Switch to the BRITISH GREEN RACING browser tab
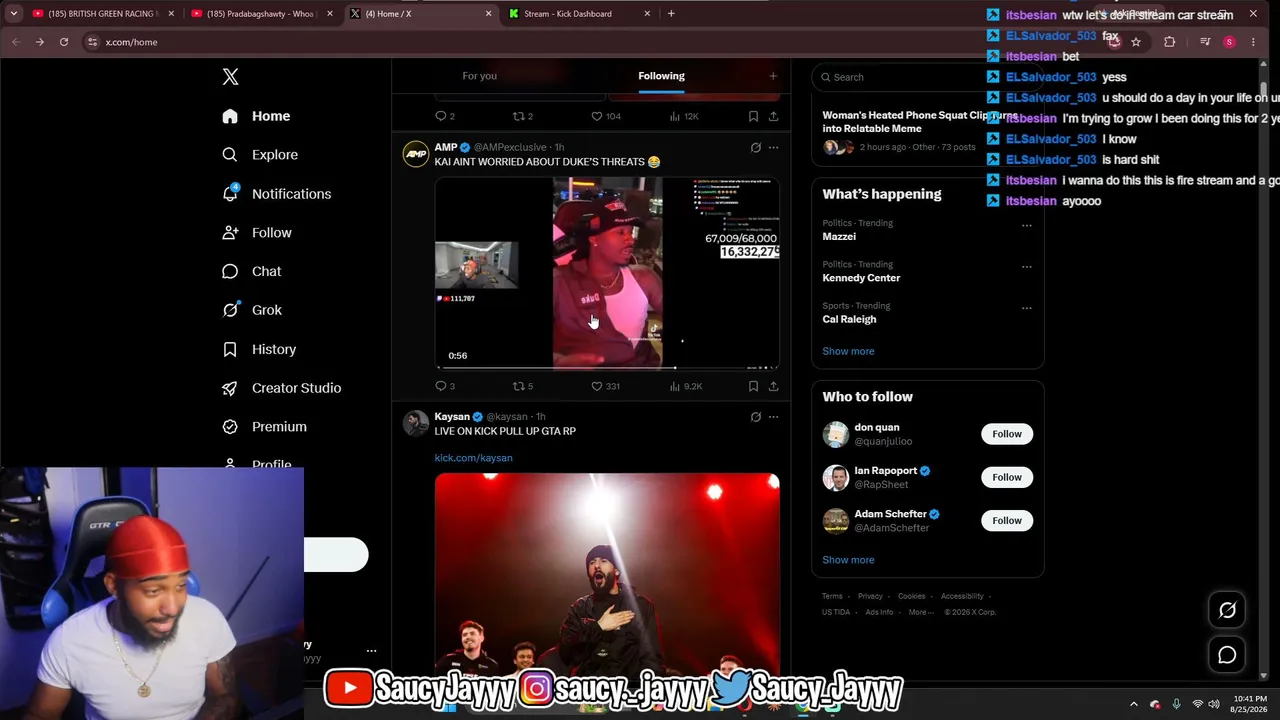 [103, 14]
